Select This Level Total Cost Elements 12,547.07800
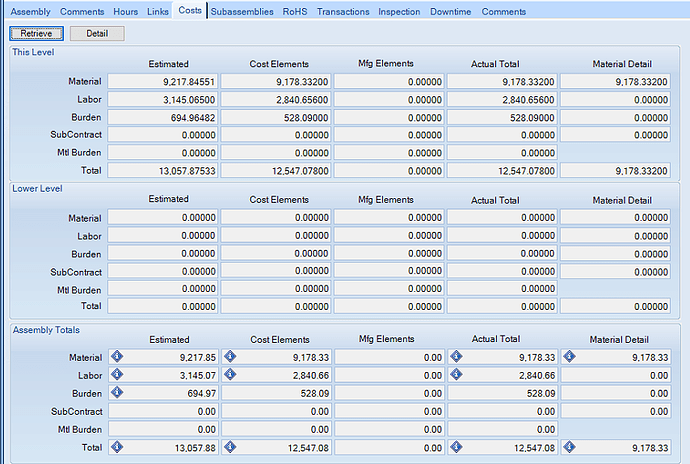The height and width of the screenshot is (464, 690). [276, 170]
